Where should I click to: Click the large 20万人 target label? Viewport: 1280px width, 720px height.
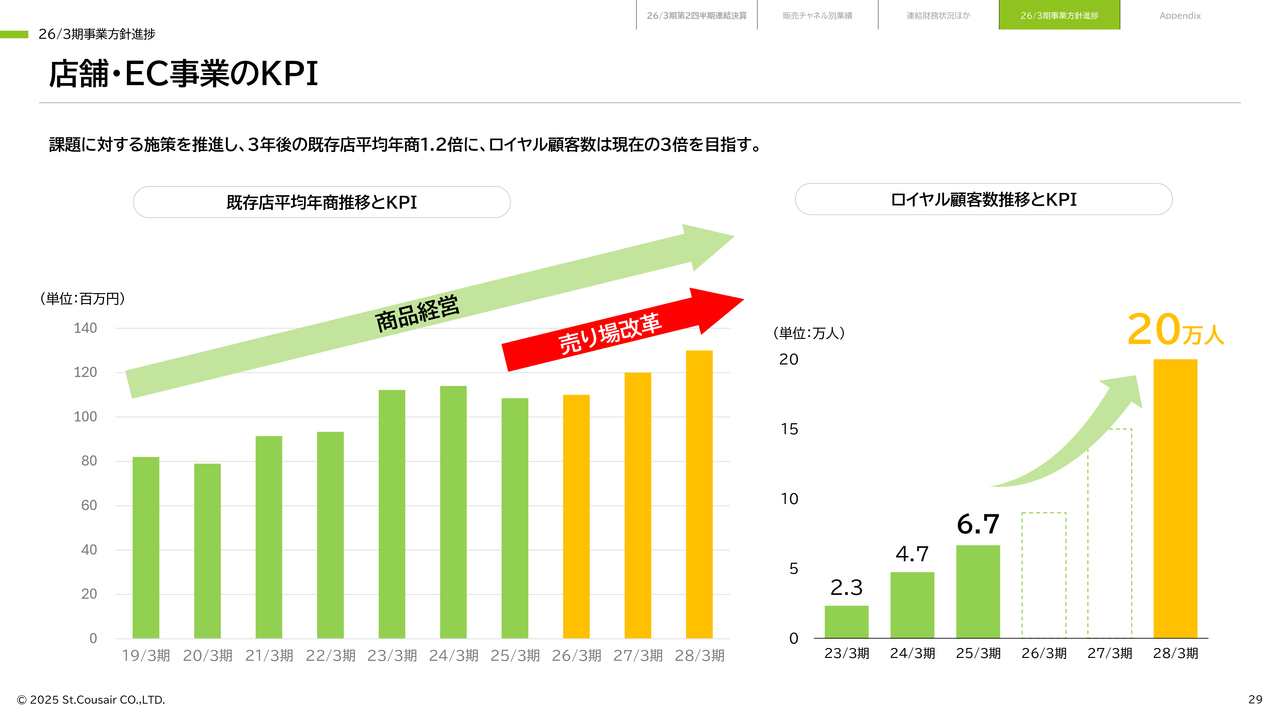[x=1175, y=331]
